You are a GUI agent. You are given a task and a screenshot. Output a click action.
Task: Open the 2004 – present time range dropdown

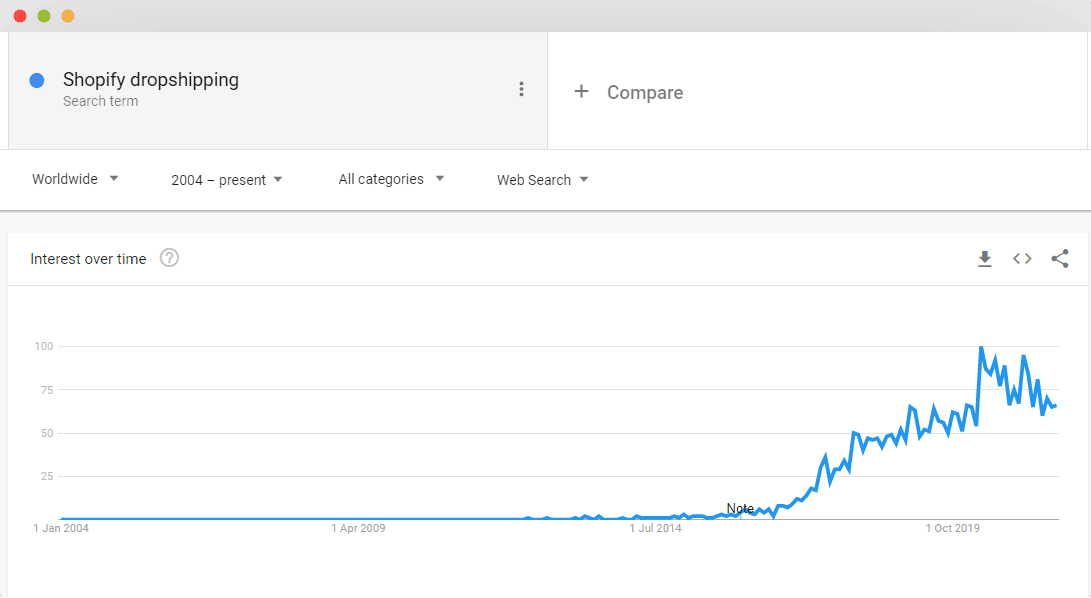tap(227, 180)
